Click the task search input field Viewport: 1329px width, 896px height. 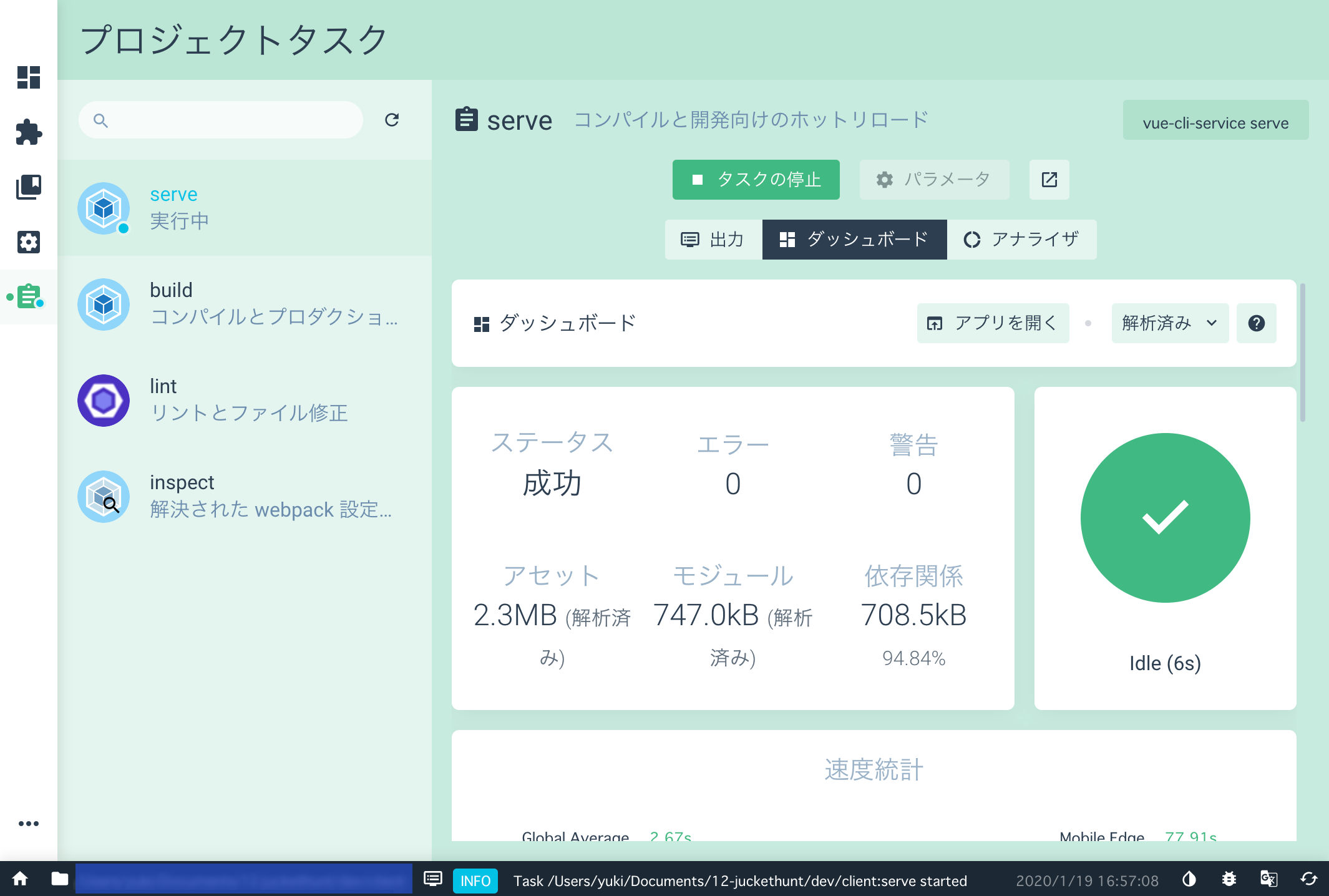(x=231, y=120)
